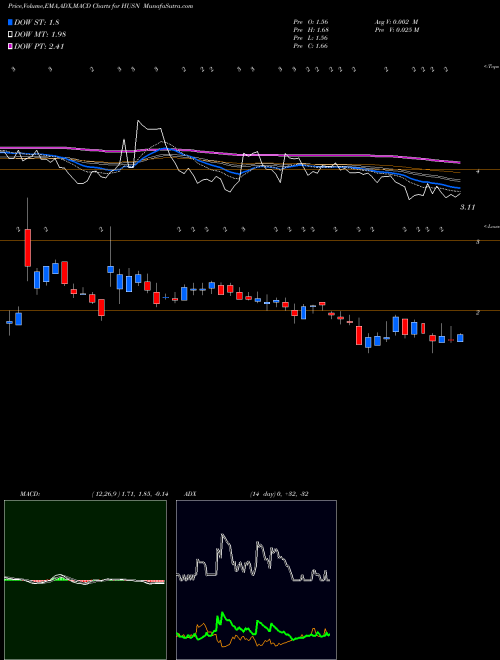Click the MACD (12,26,9) values text
The height and width of the screenshot is (660, 500).
(x=130, y=494)
